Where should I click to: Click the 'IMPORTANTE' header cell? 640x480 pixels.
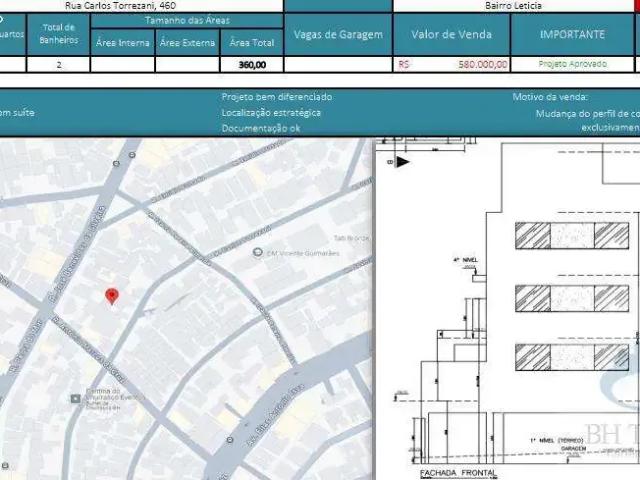572,34
